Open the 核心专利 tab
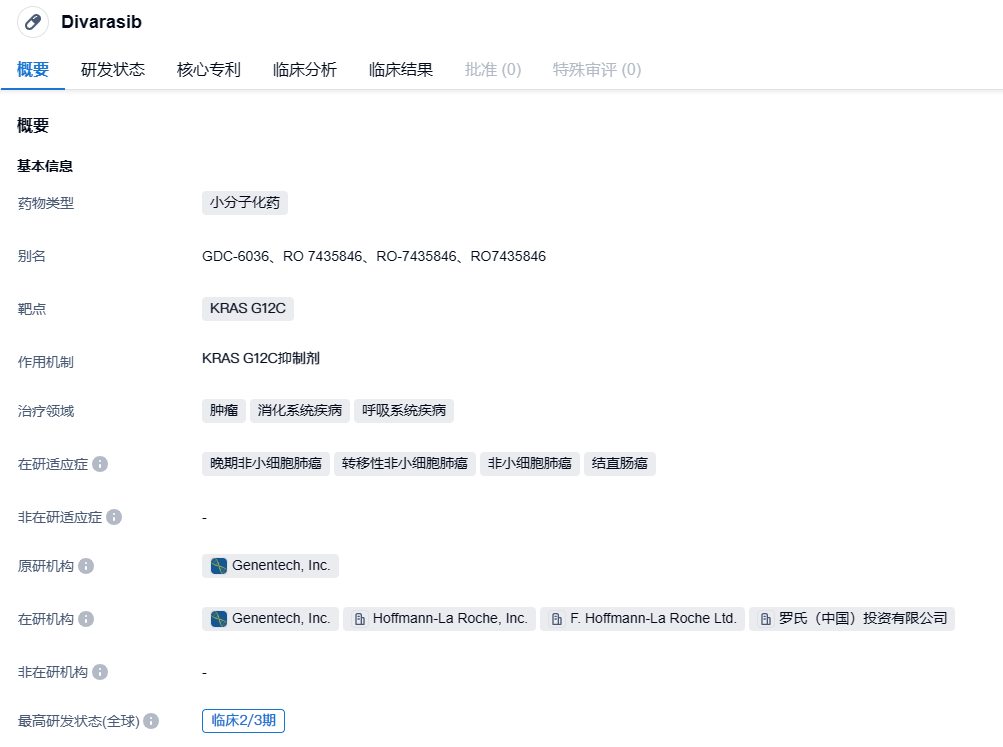Screen dimensions: 1003x747 click(209, 70)
